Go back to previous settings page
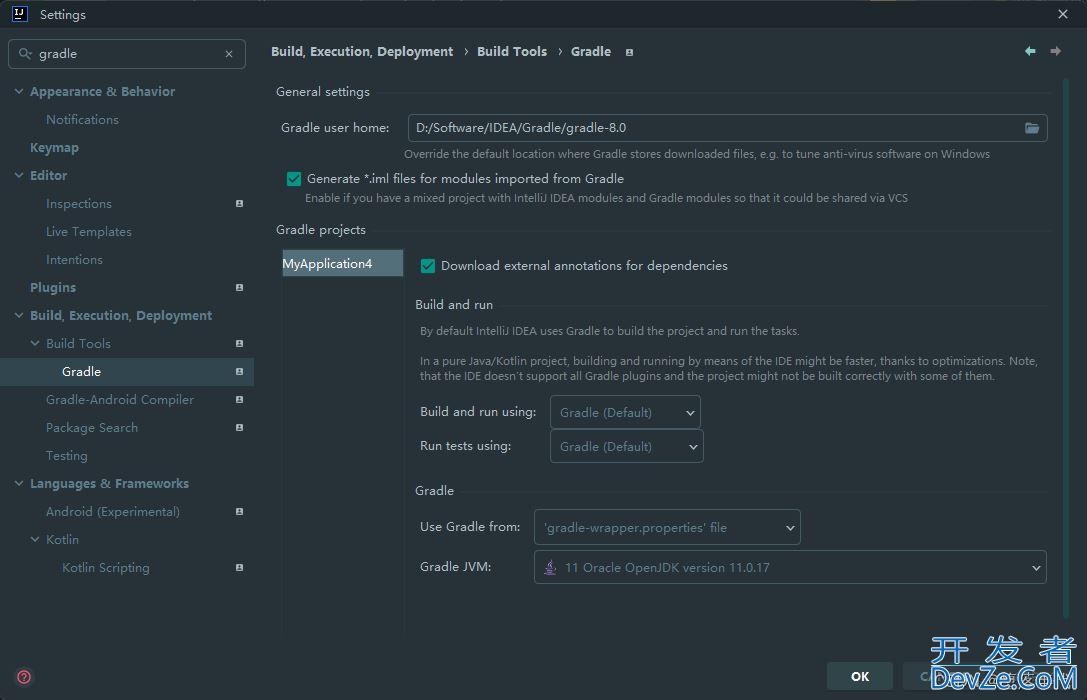This screenshot has height=700, width=1087. click(x=1030, y=51)
